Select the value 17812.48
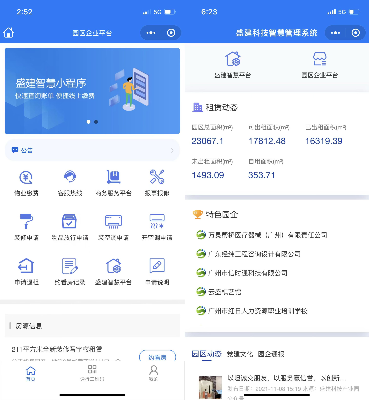This screenshot has width=369, height=400. coord(267,141)
